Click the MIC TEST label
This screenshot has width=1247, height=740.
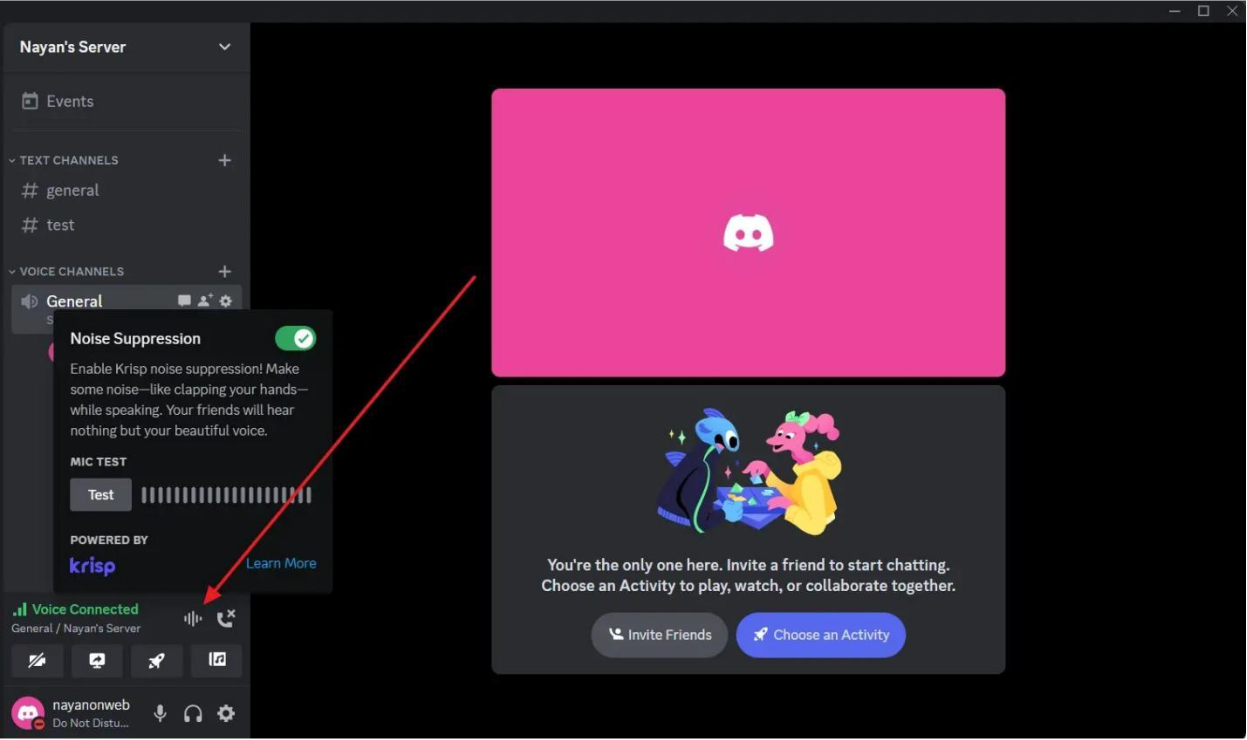point(98,462)
